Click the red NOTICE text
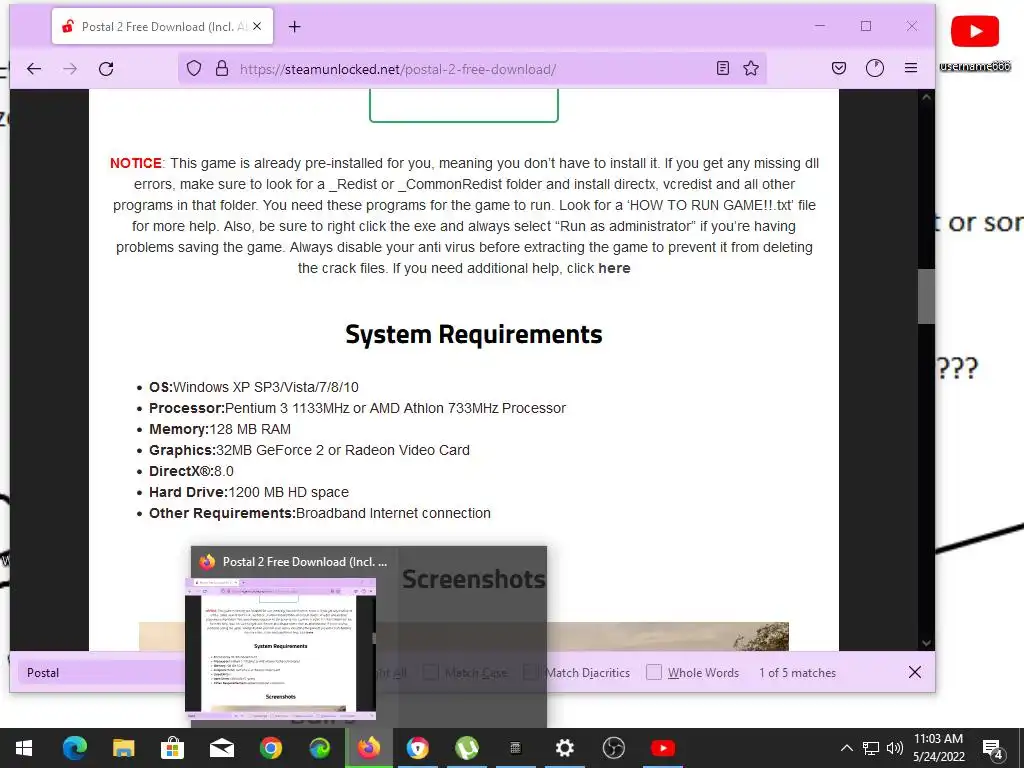Screen dimensions: 1024x768 coord(136,163)
